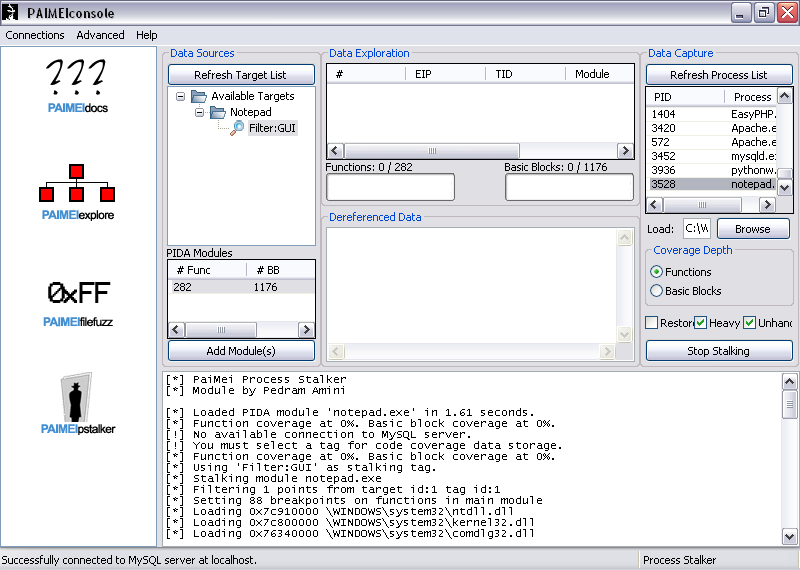Enable the Restore checkbox
Screen dimensions: 800x570
(x=652, y=323)
